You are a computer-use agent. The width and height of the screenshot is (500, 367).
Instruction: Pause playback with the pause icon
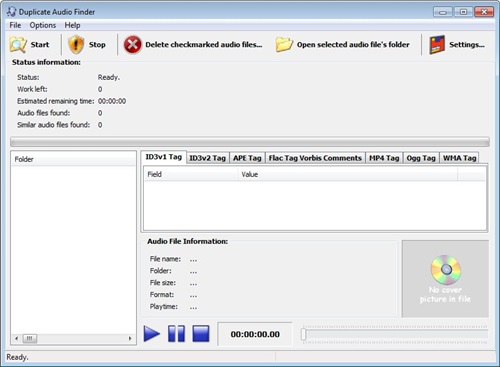pos(176,334)
